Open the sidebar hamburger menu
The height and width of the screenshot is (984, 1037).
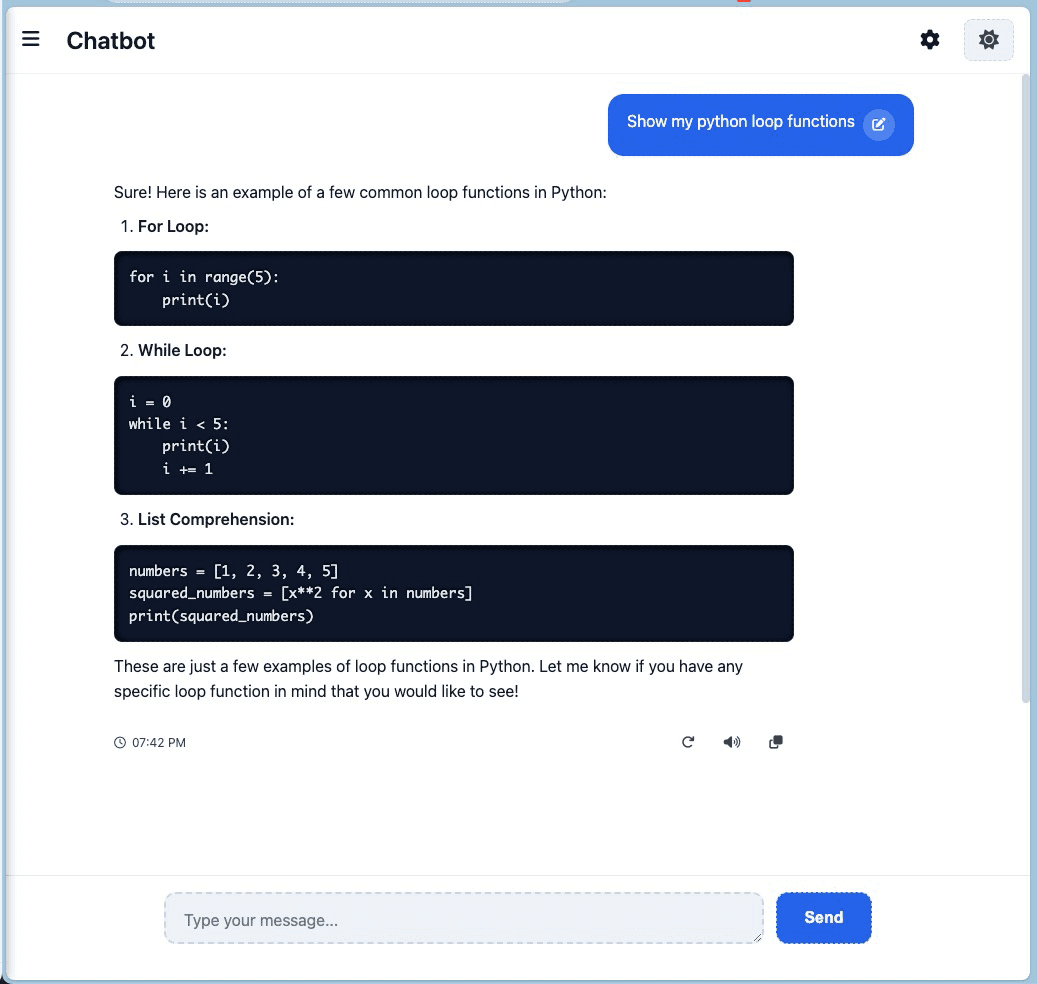pyautogui.click(x=31, y=39)
